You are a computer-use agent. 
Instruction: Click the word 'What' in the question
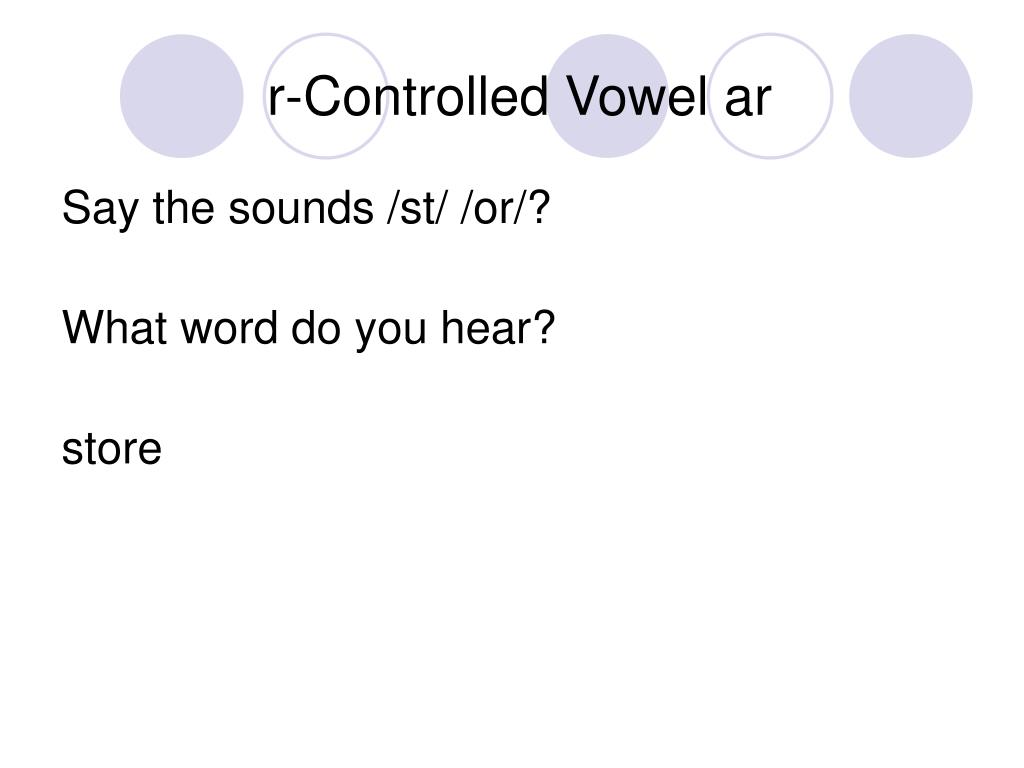114,328
